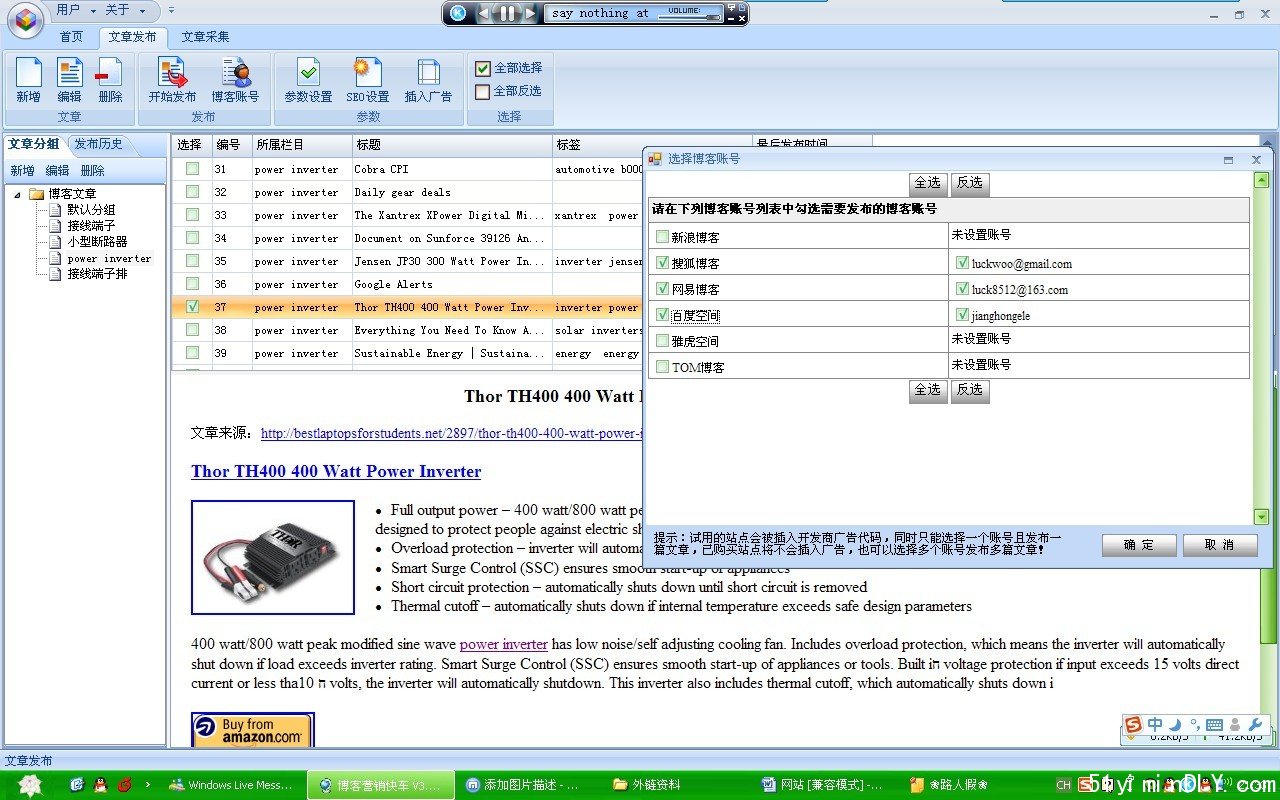Click the Thor inverter product thumbnail
The height and width of the screenshot is (800, 1280).
[x=273, y=557]
